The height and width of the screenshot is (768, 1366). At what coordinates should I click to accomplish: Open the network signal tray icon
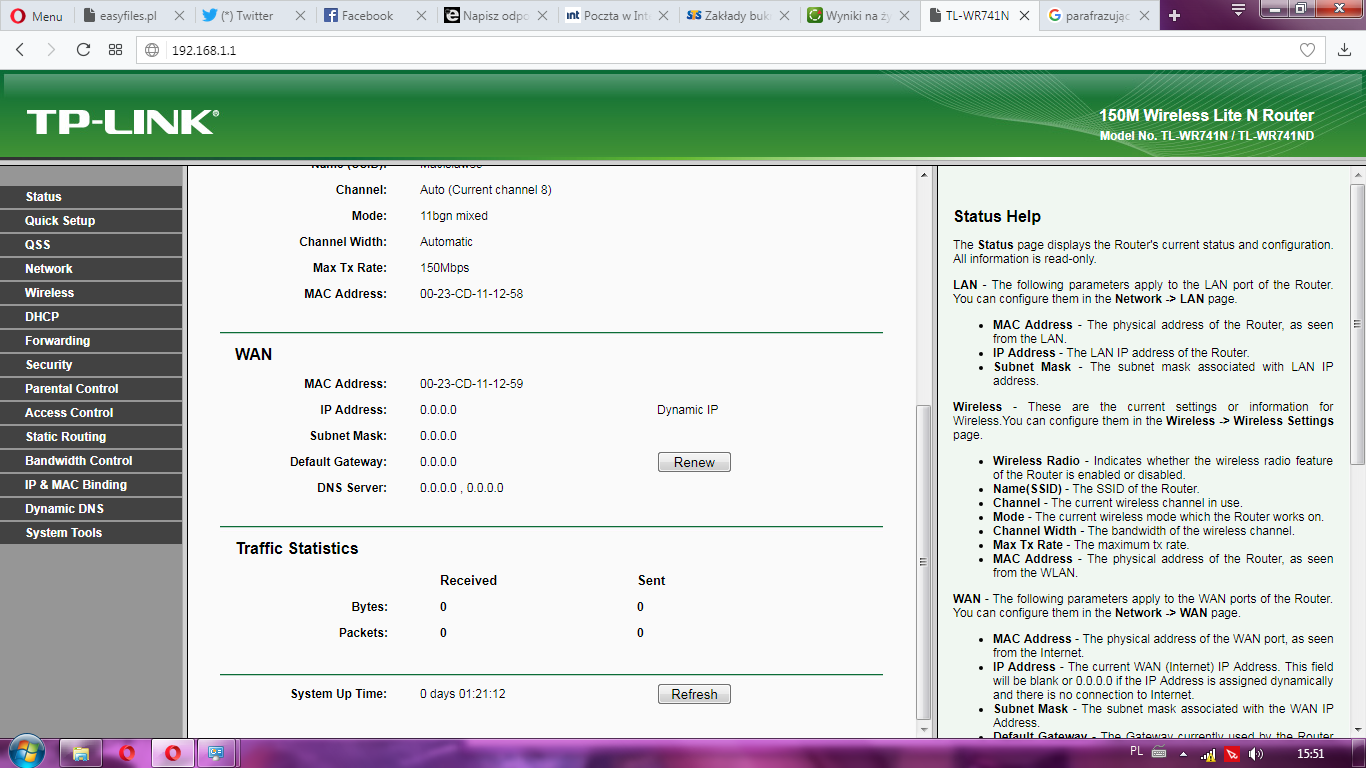(x=1208, y=754)
